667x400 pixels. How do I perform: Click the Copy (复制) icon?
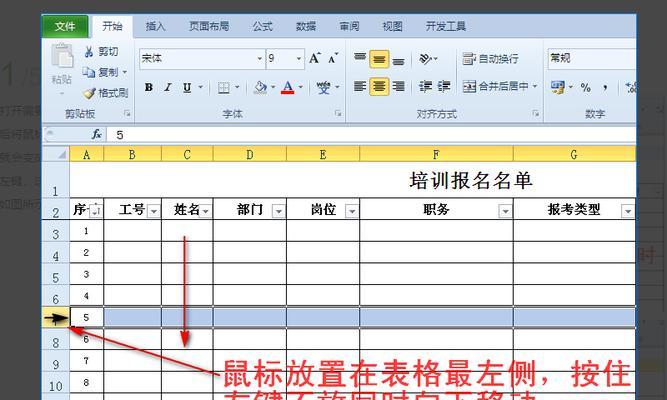pyautogui.click(x=89, y=72)
